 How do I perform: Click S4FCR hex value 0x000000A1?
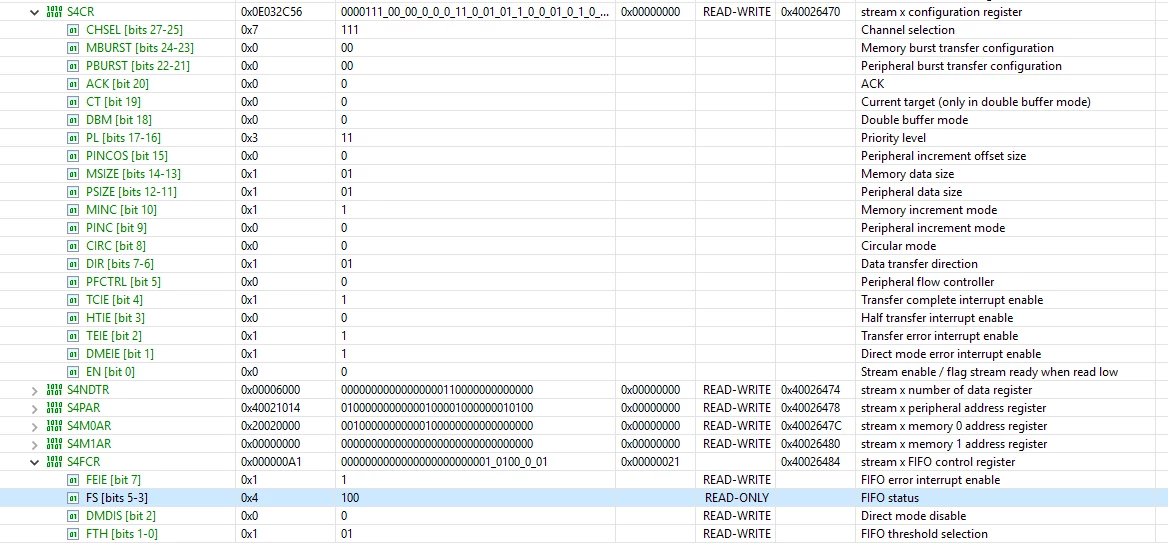tap(271, 462)
